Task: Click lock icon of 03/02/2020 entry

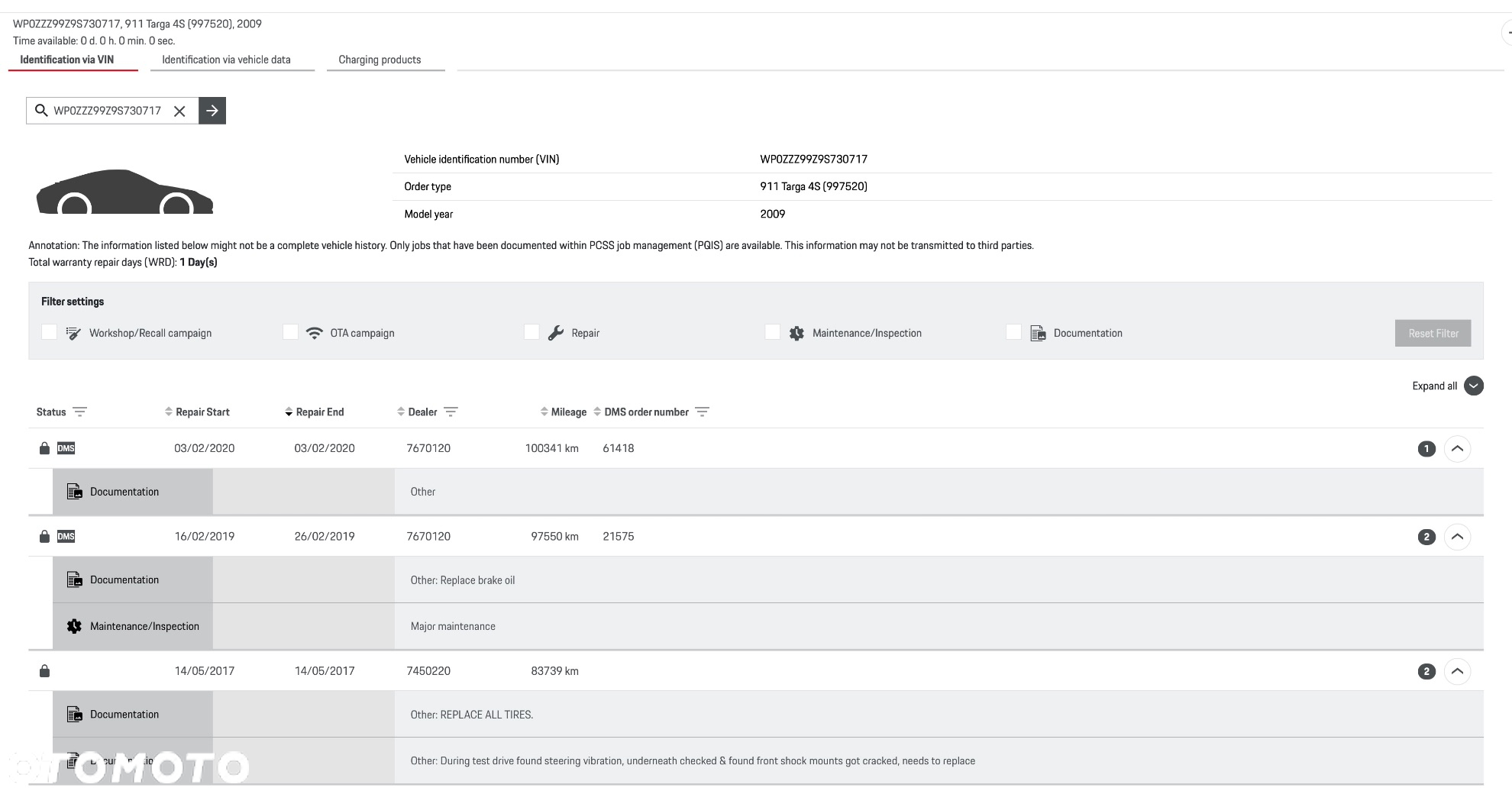Action: pos(44,448)
